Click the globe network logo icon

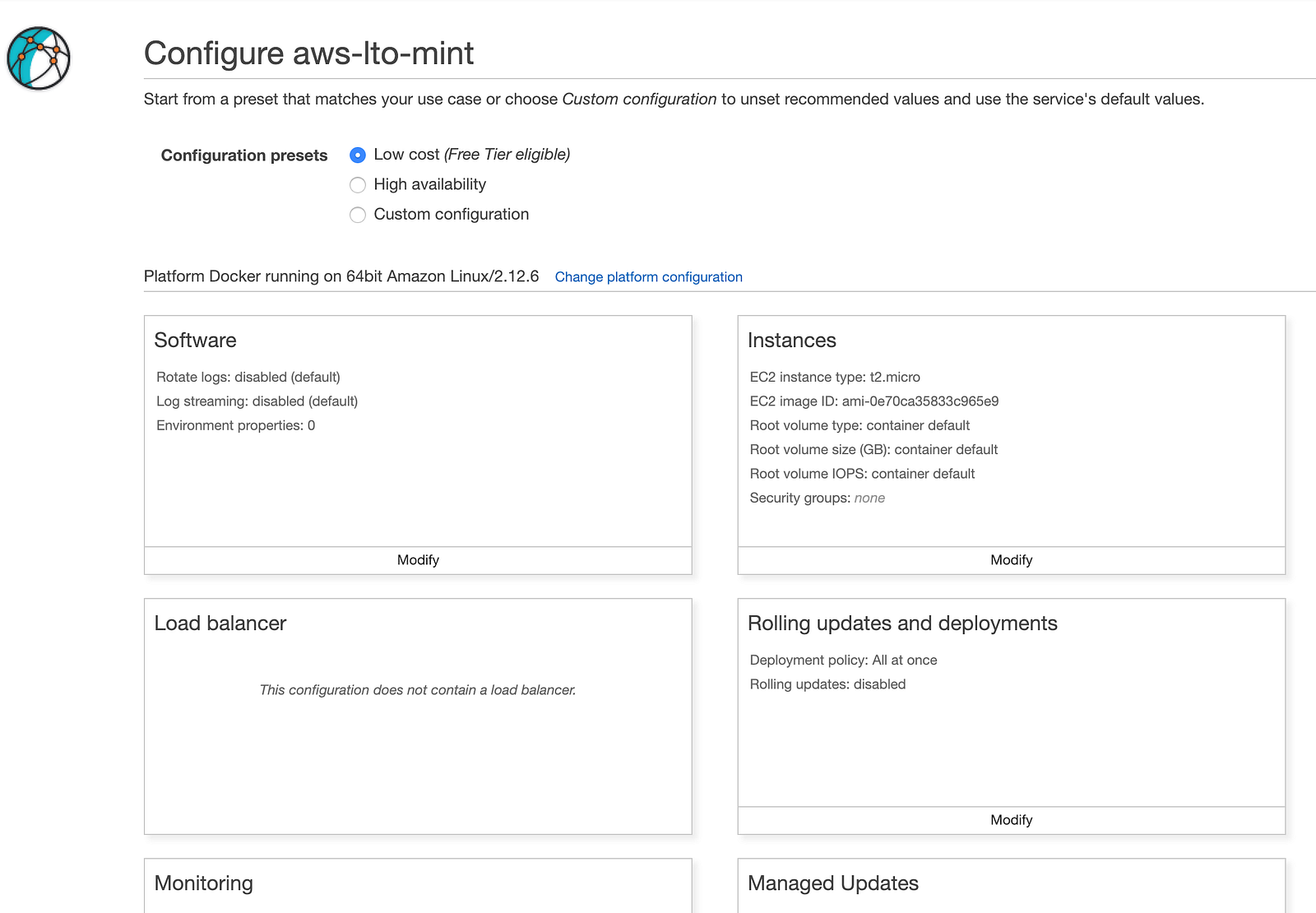pos(39,58)
